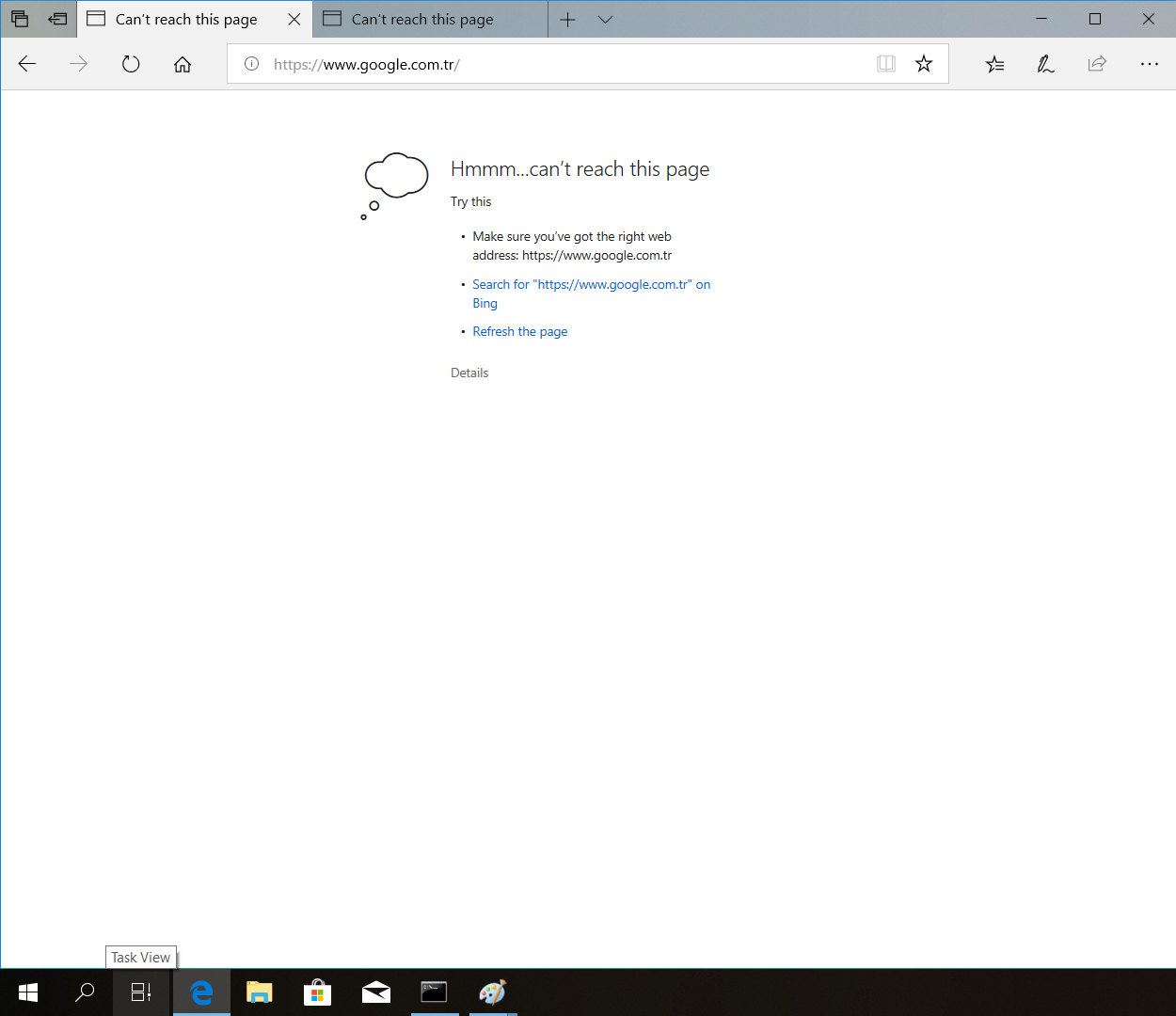Open the Windows Start menu

(28, 992)
